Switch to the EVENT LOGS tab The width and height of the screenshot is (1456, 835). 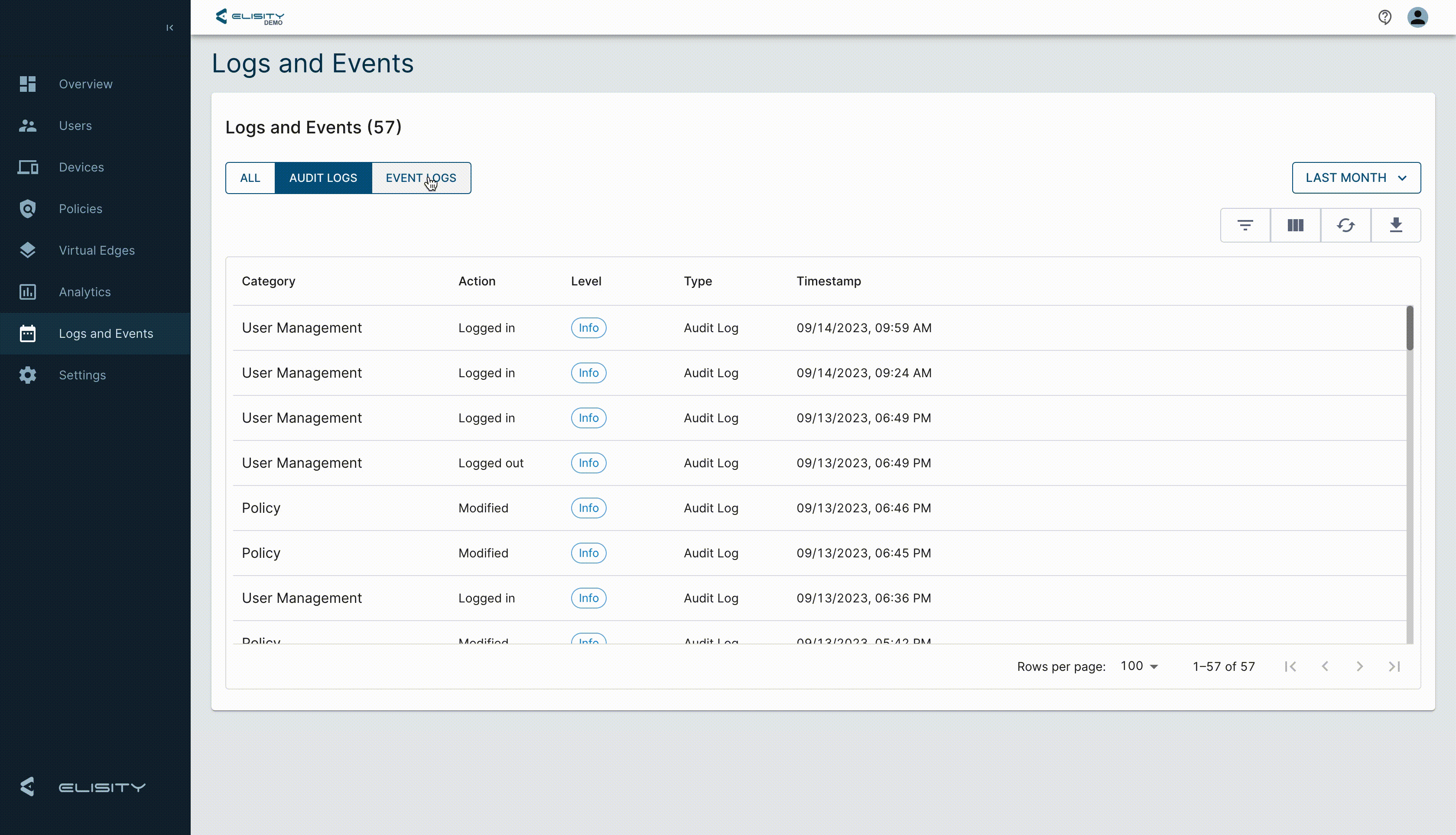pyautogui.click(x=421, y=178)
